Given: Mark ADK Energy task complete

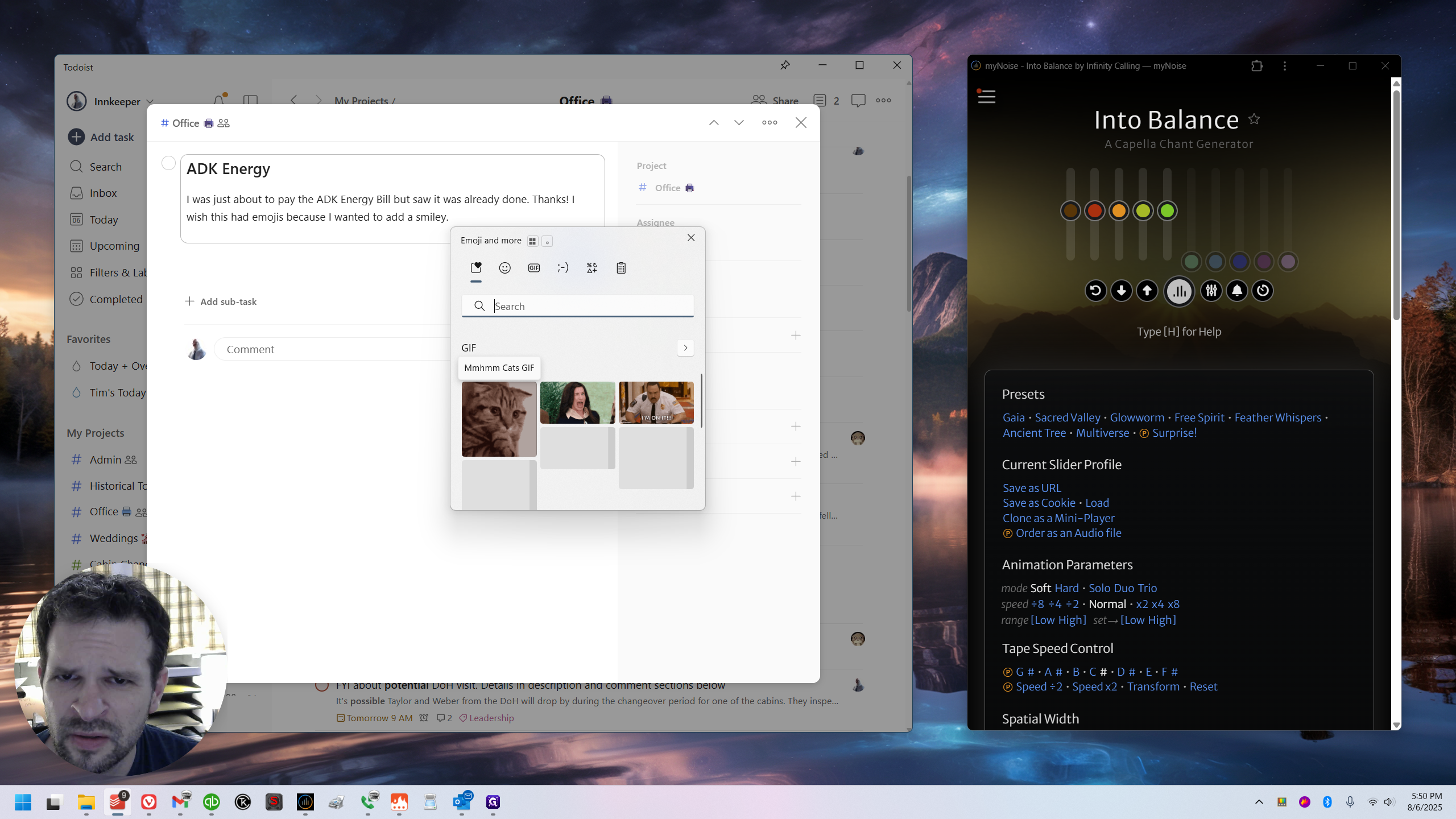Looking at the screenshot, I should click(168, 163).
